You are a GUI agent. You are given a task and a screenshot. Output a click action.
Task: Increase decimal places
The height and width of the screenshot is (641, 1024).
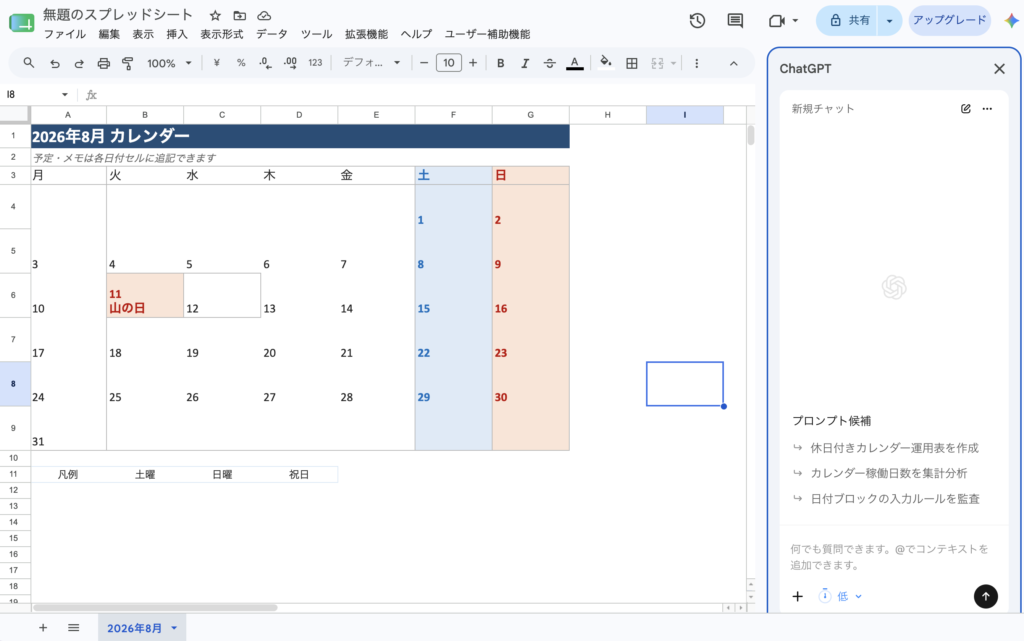pyautogui.click(x=290, y=63)
